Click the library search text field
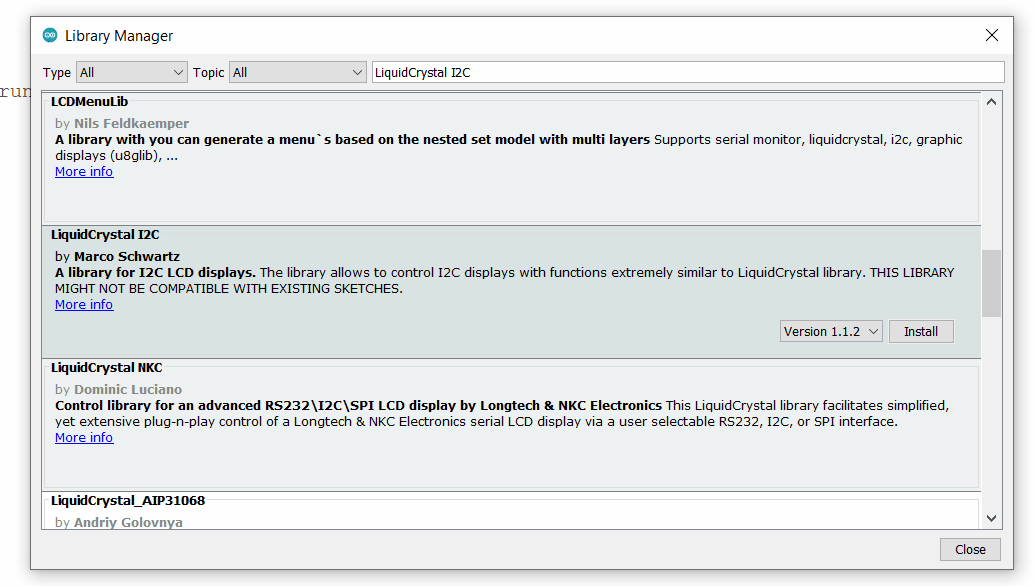Image resolution: width=1035 pixels, height=586 pixels. point(687,72)
